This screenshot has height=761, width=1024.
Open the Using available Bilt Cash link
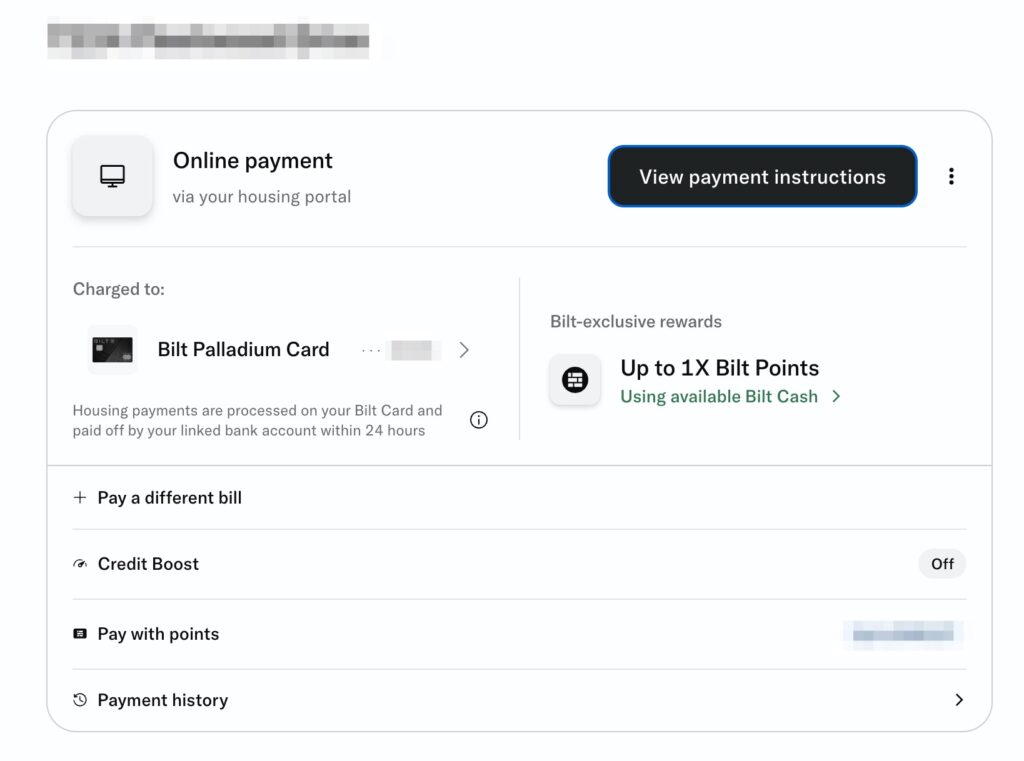click(719, 396)
